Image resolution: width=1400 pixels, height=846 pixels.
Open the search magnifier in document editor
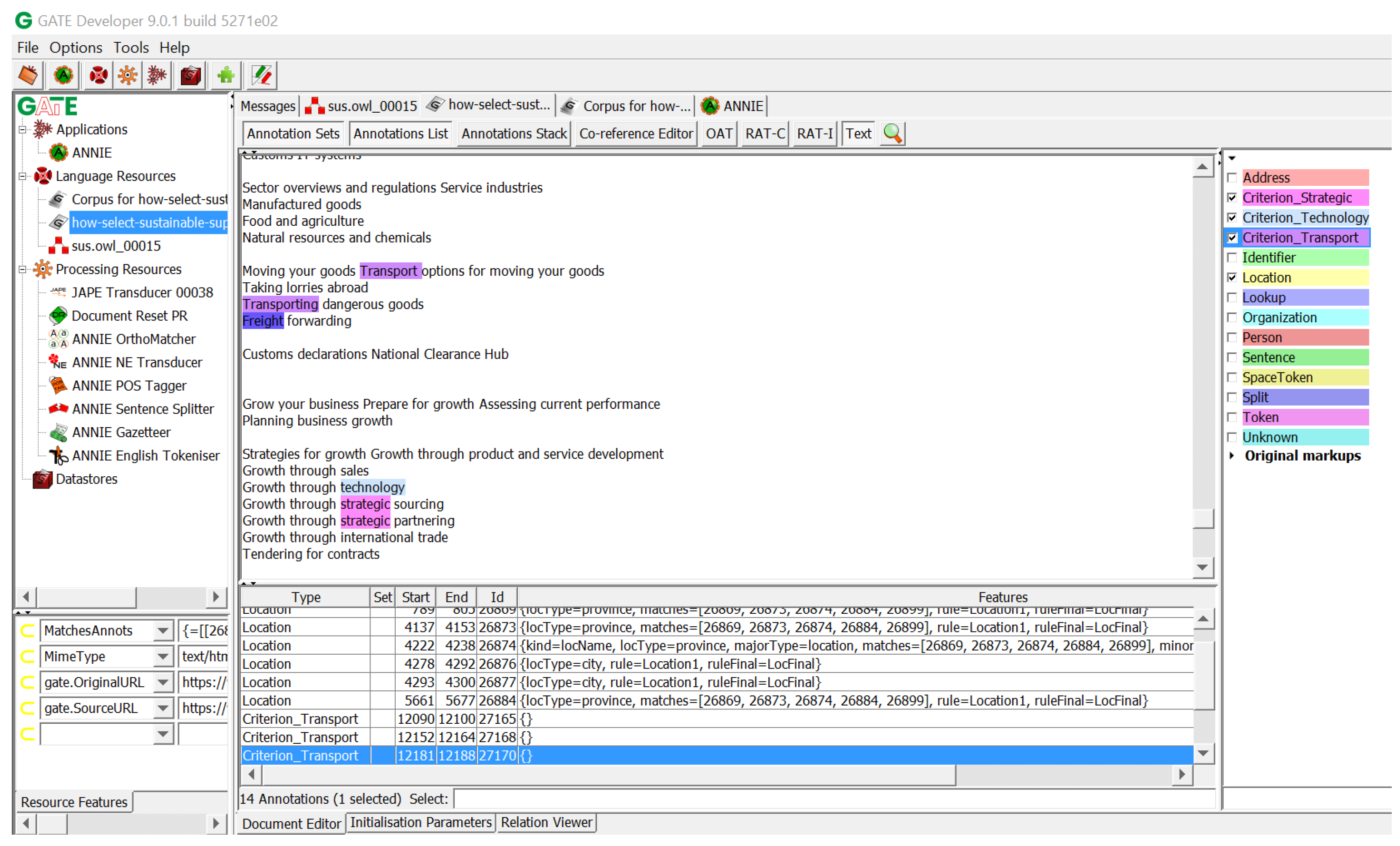pyautogui.click(x=892, y=134)
